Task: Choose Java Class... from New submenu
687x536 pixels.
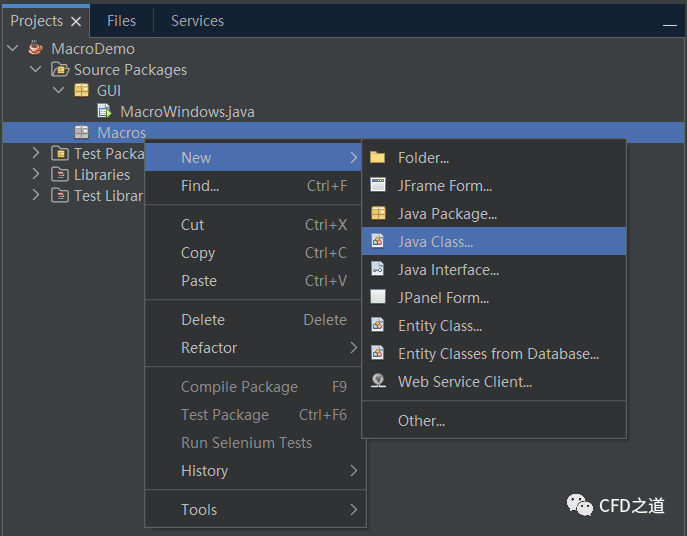Action: (x=435, y=242)
